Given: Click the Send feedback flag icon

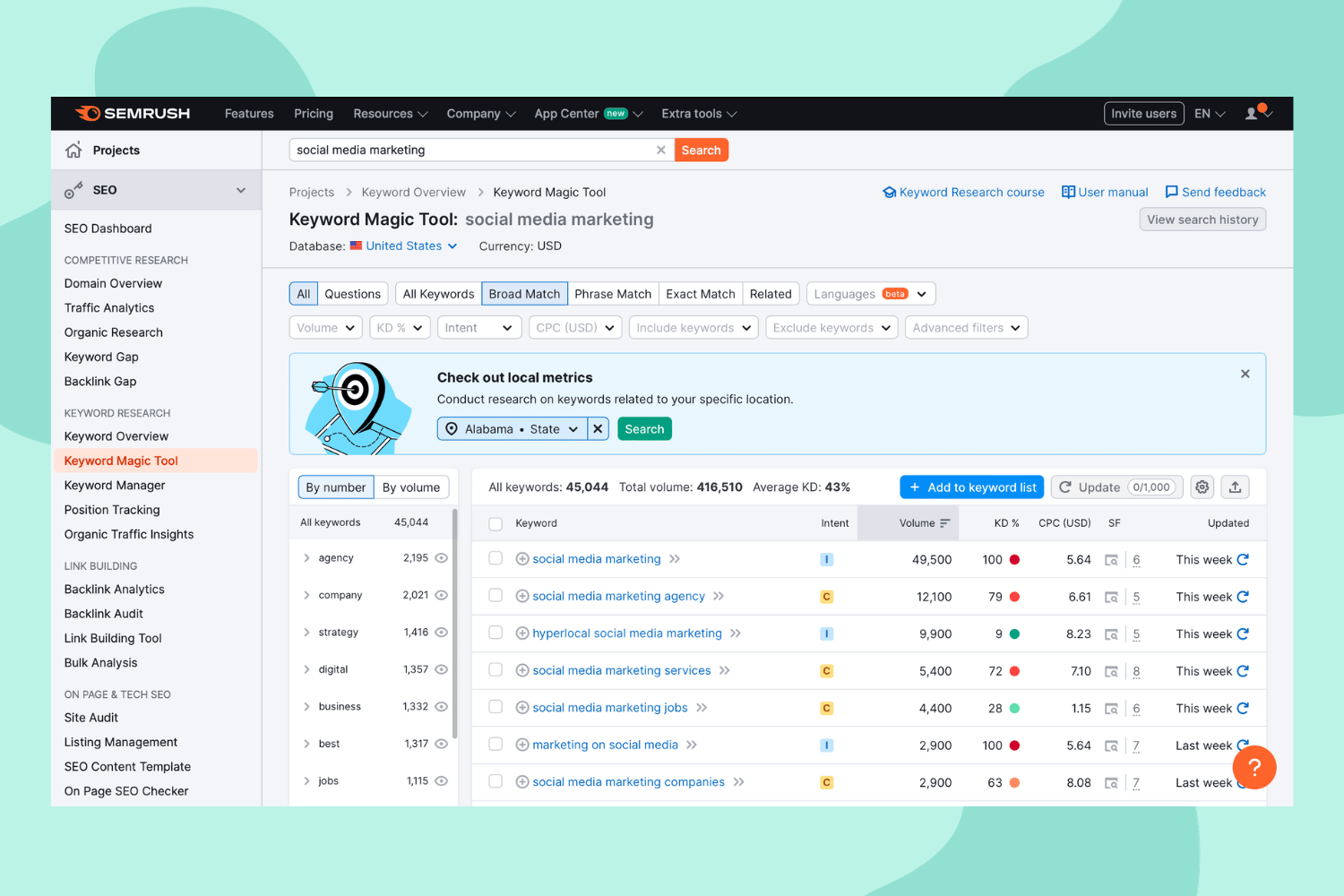Looking at the screenshot, I should (1172, 192).
